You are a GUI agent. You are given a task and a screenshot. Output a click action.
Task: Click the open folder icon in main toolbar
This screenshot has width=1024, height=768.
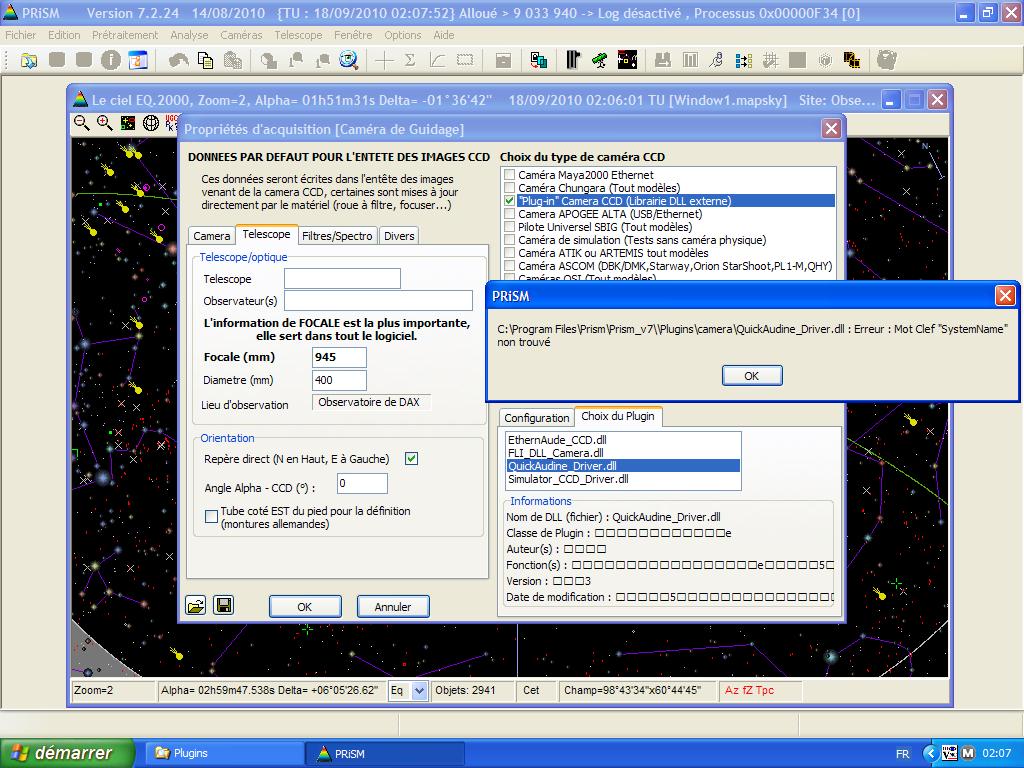click(29, 60)
